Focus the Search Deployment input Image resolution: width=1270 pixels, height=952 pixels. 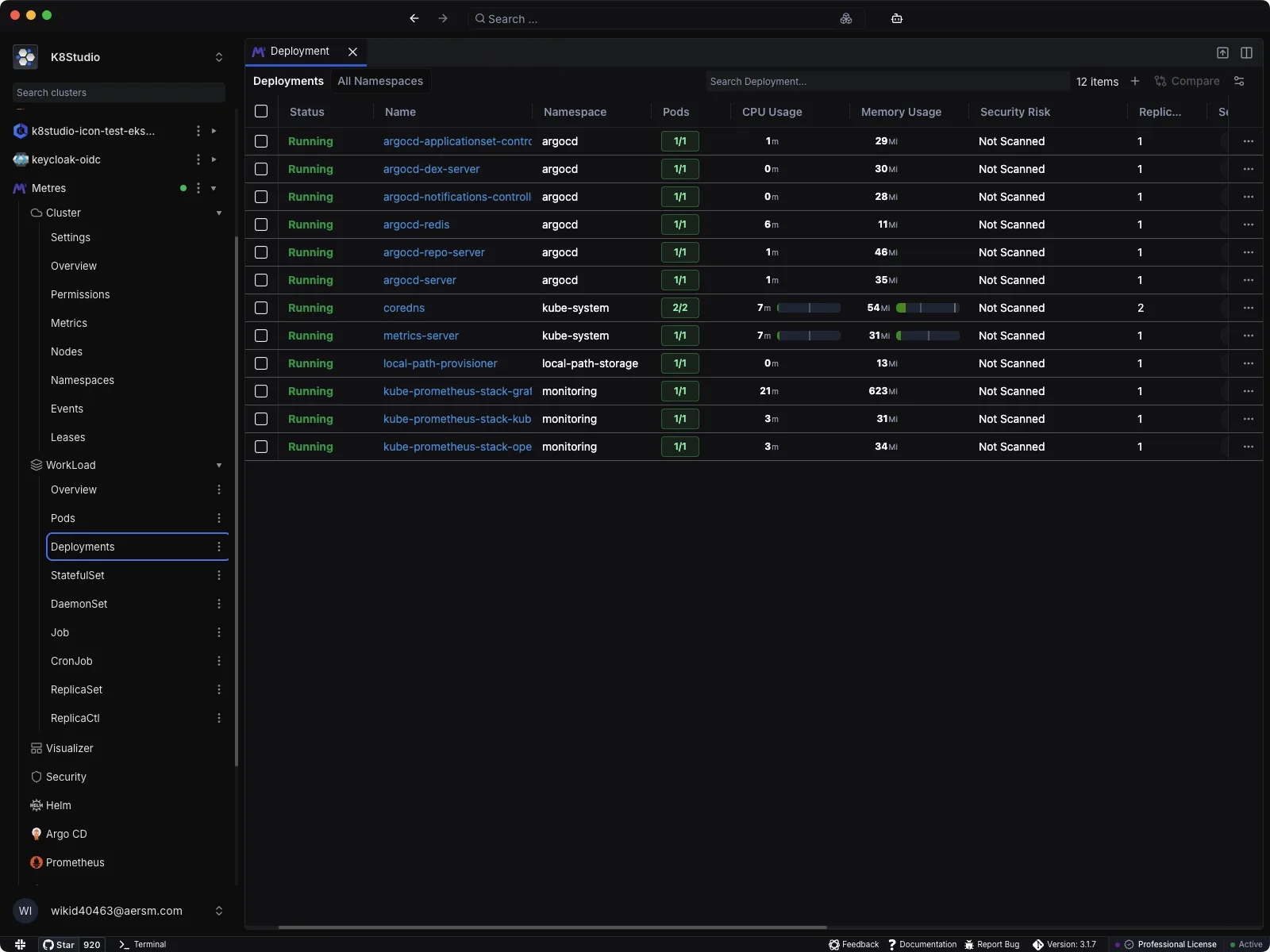pos(887,81)
